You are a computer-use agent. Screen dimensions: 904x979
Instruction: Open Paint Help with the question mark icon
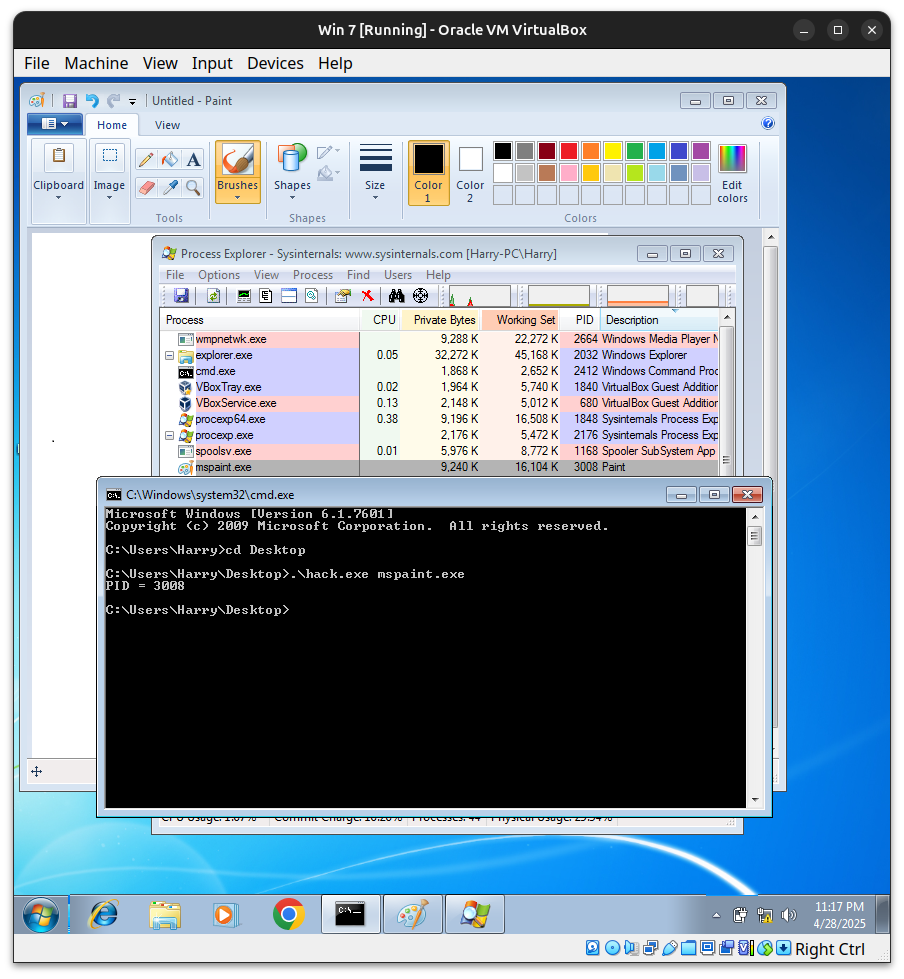768,123
